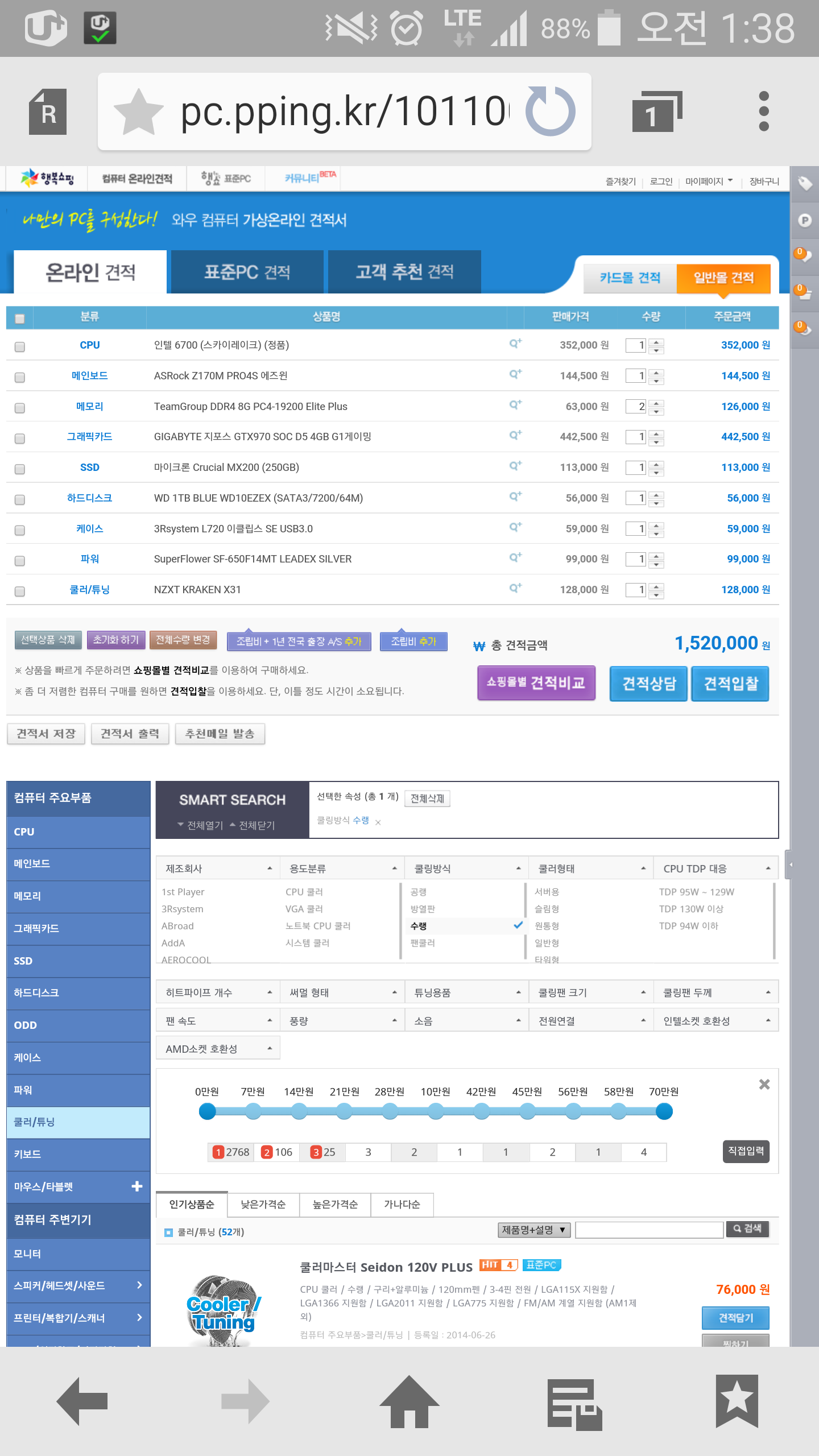Select the 낮은가격순 sort tab
Image resolution: width=819 pixels, height=1456 pixels.
click(263, 1205)
